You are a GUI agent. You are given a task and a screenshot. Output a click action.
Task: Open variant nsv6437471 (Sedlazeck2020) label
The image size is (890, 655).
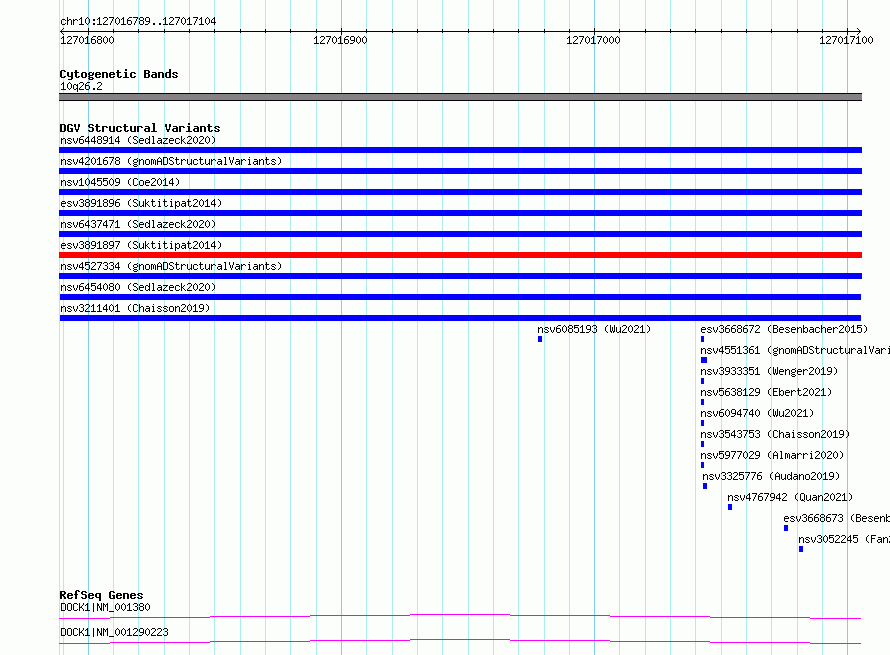coord(138,224)
